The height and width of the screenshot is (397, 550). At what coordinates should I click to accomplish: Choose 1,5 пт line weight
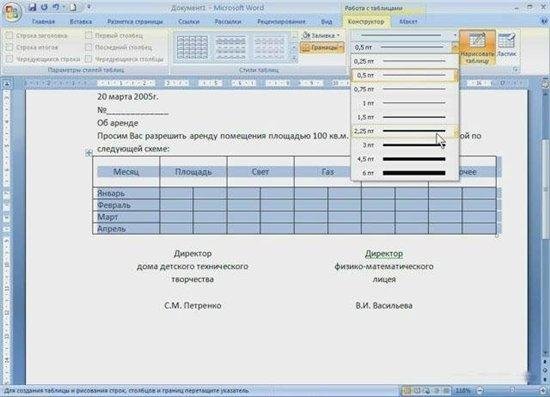(404, 117)
